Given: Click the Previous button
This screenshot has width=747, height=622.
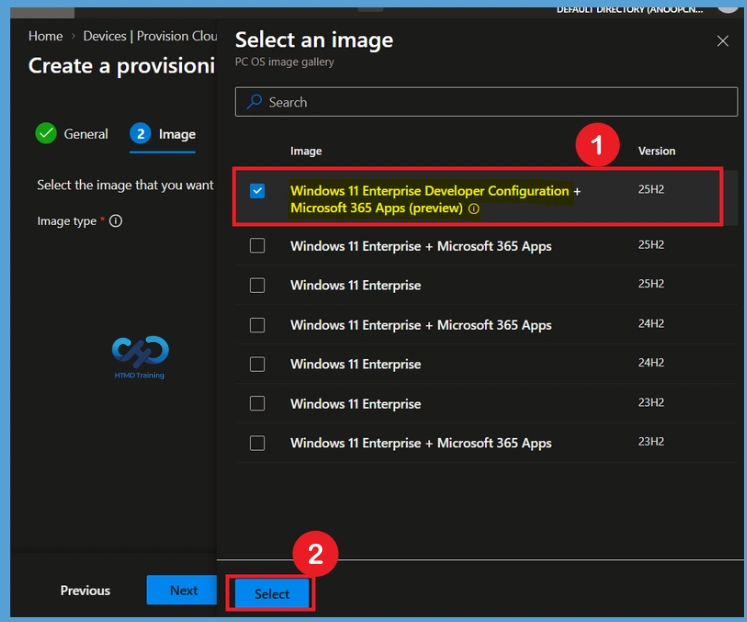Looking at the screenshot, I should 85,590.
